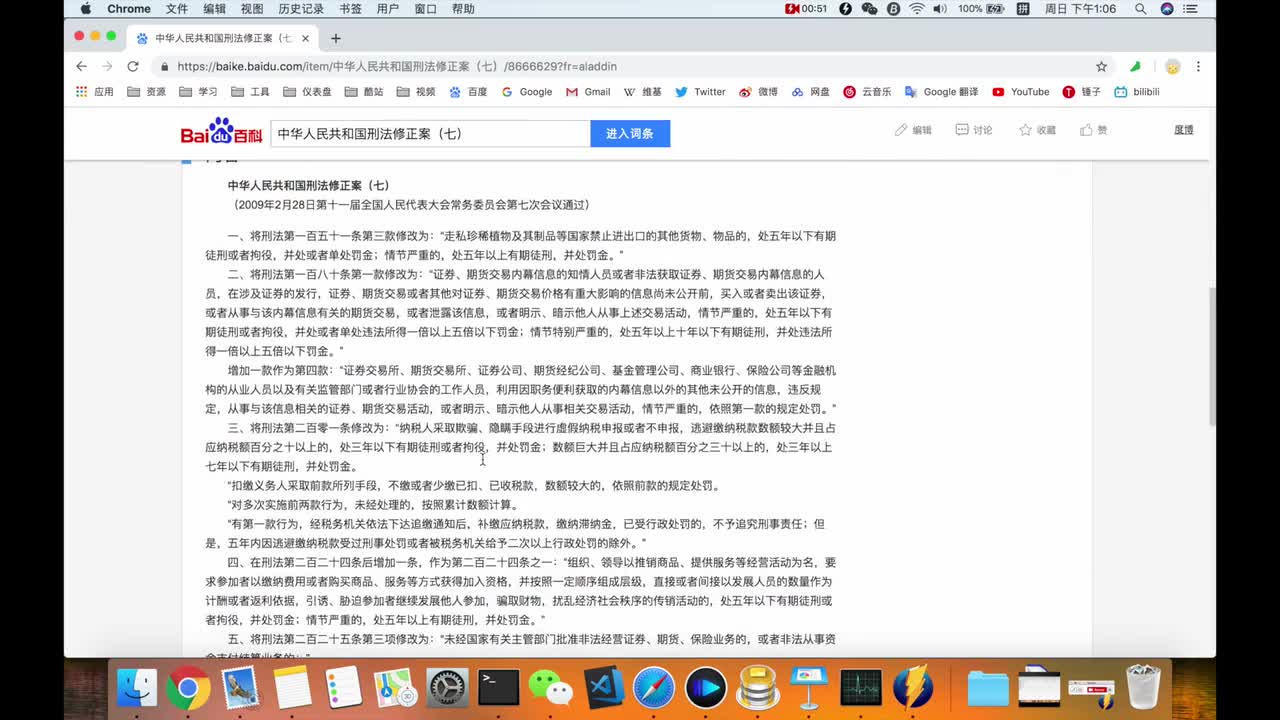The height and width of the screenshot is (720, 1280).
Task: Click the 编辑 pencil icon
Action: (901, 130)
